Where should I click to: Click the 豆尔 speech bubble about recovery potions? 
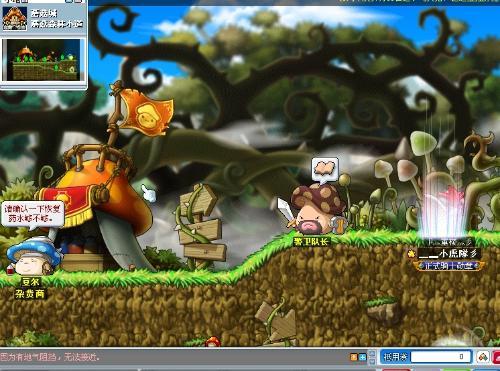tap(32, 214)
